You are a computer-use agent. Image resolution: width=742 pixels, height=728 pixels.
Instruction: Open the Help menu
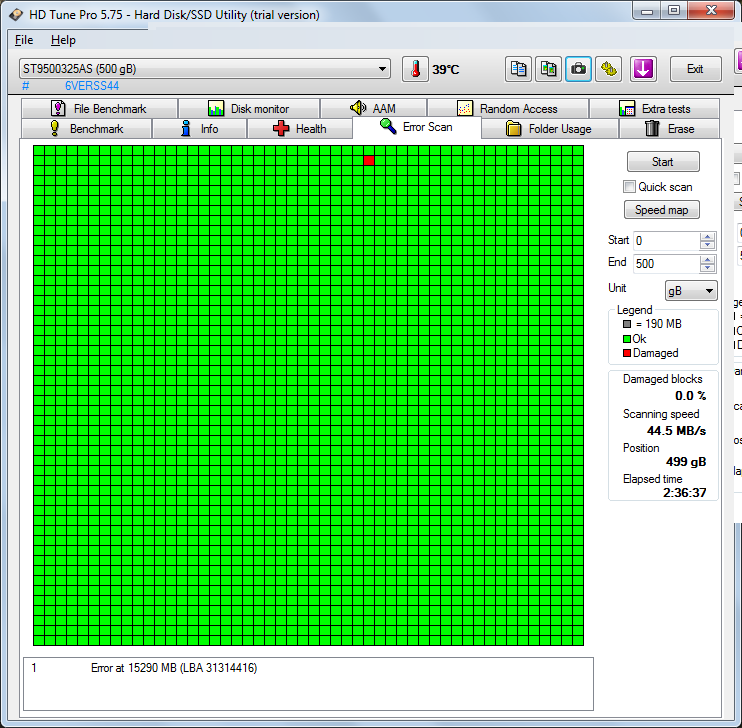[63, 40]
